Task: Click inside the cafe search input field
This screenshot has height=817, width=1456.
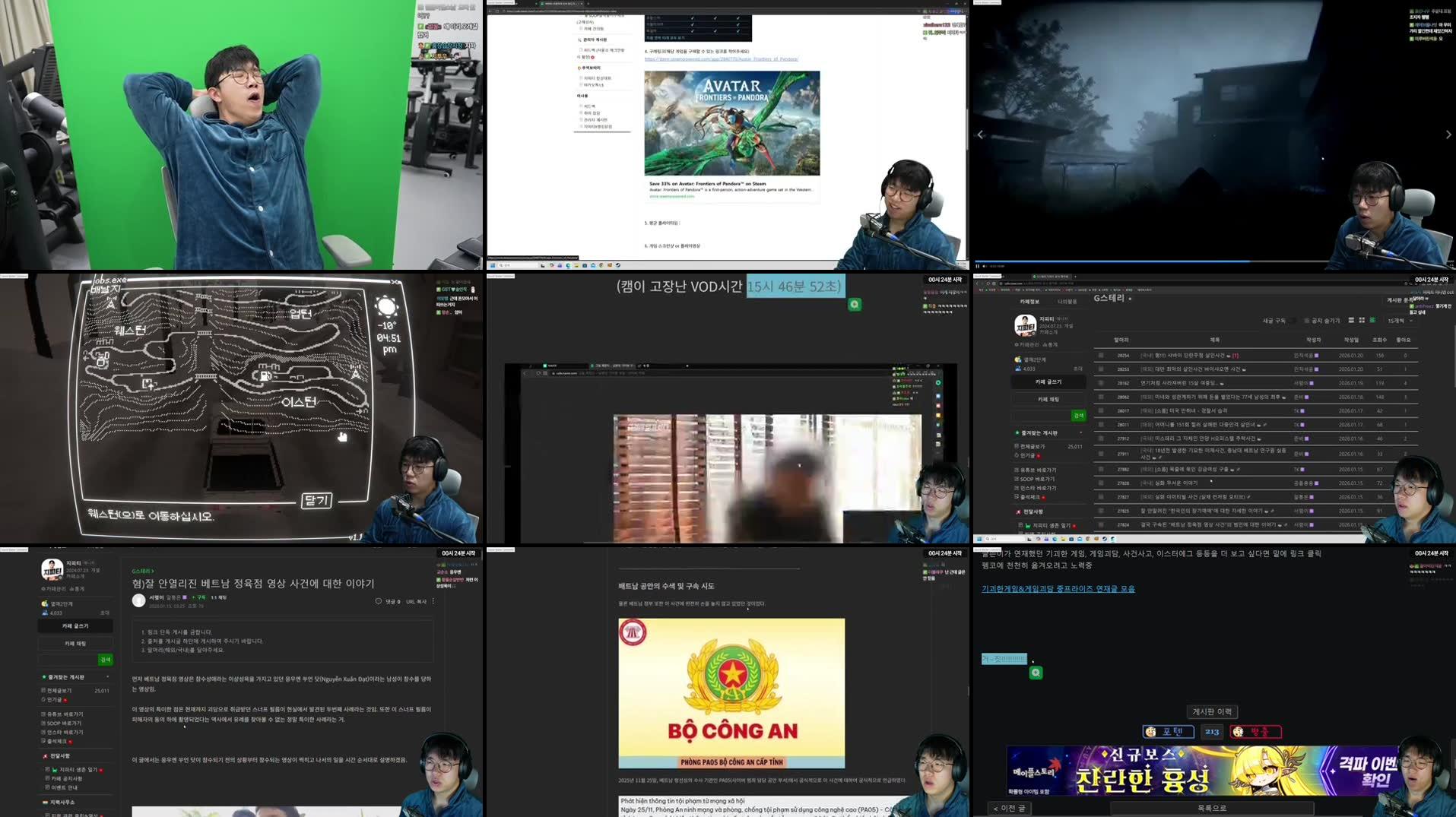Action: pos(1040,415)
